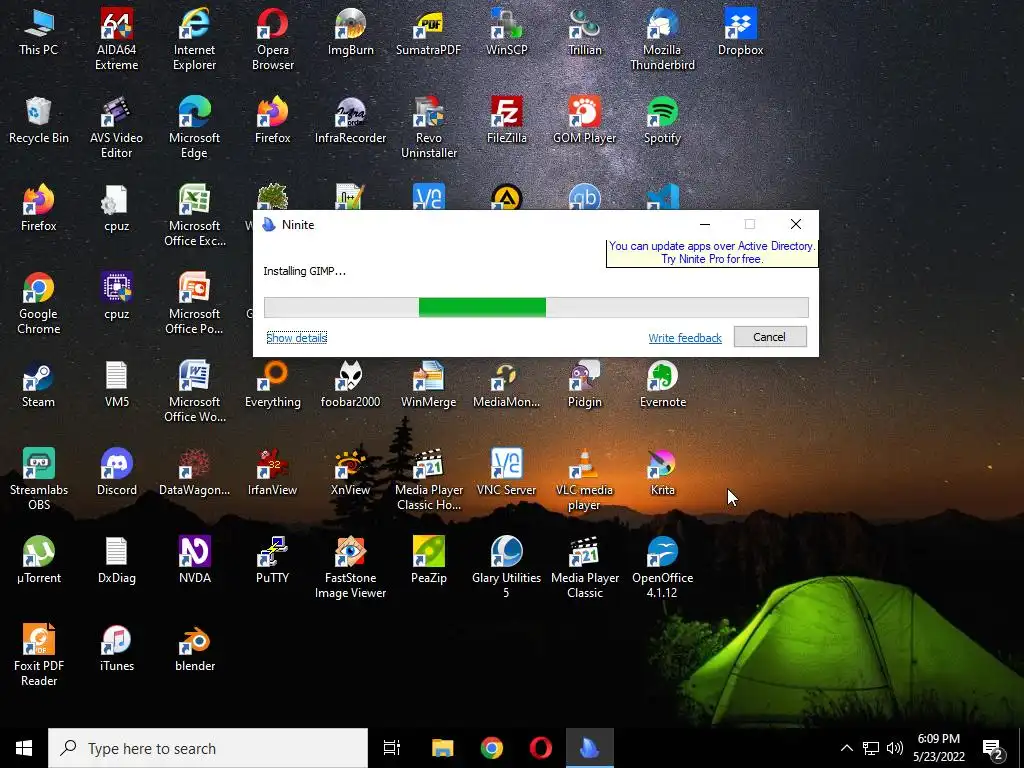Select the NVDA desktop shortcut
This screenshot has width=1024, height=768.
pos(195,560)
